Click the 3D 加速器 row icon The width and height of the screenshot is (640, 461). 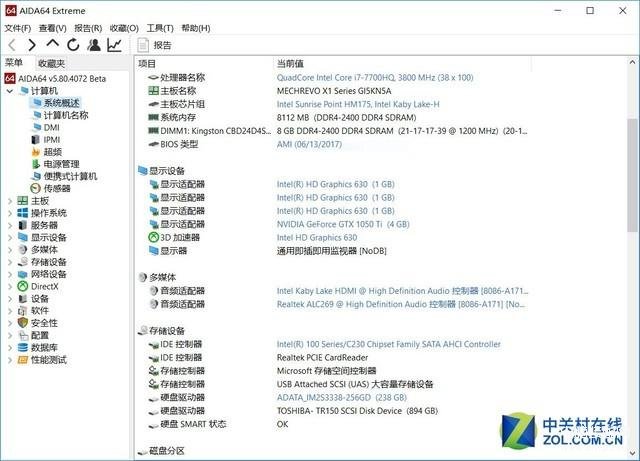tap(153, 237)
